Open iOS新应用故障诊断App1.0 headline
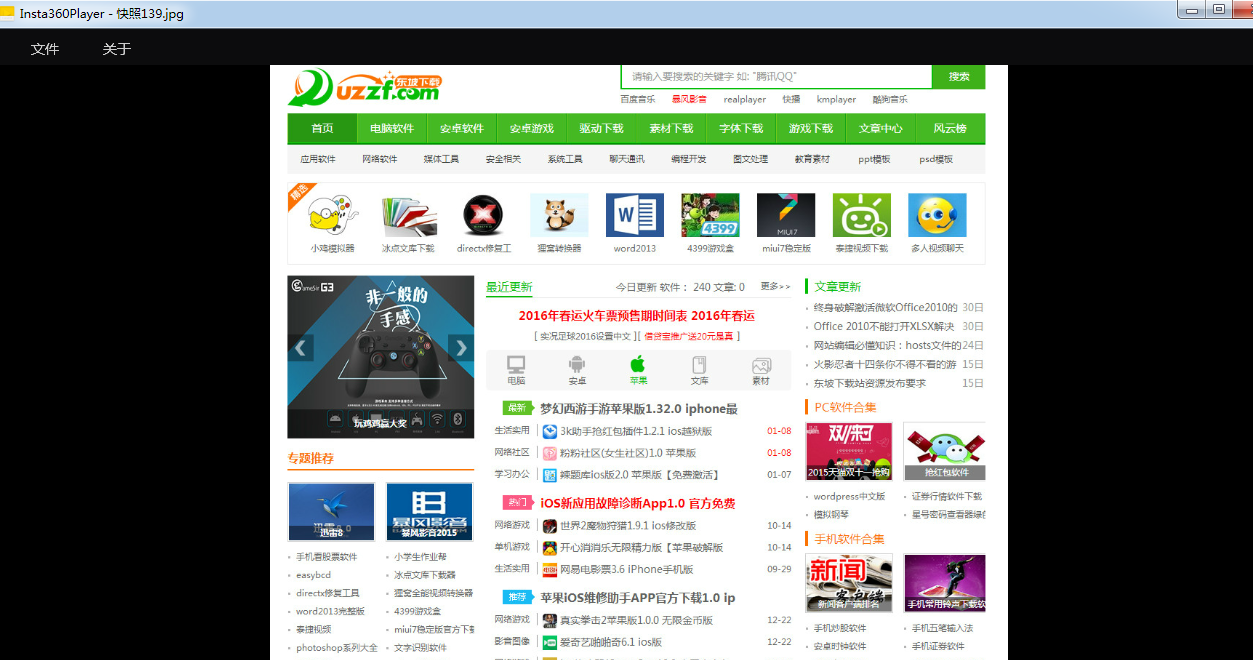Viewport: 1253px width, 660px height. 638,503
